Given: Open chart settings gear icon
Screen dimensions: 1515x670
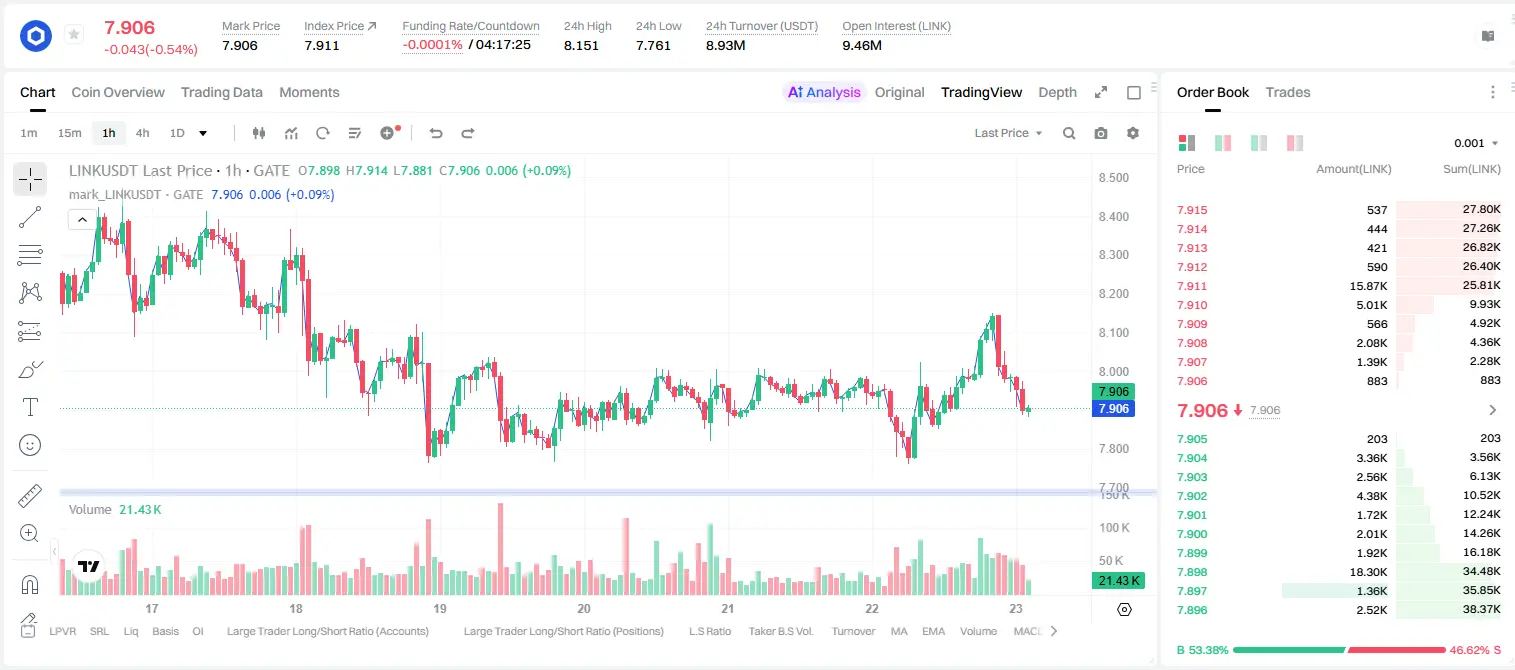Looking at the screenshot, I should [x=1133, y=133].
